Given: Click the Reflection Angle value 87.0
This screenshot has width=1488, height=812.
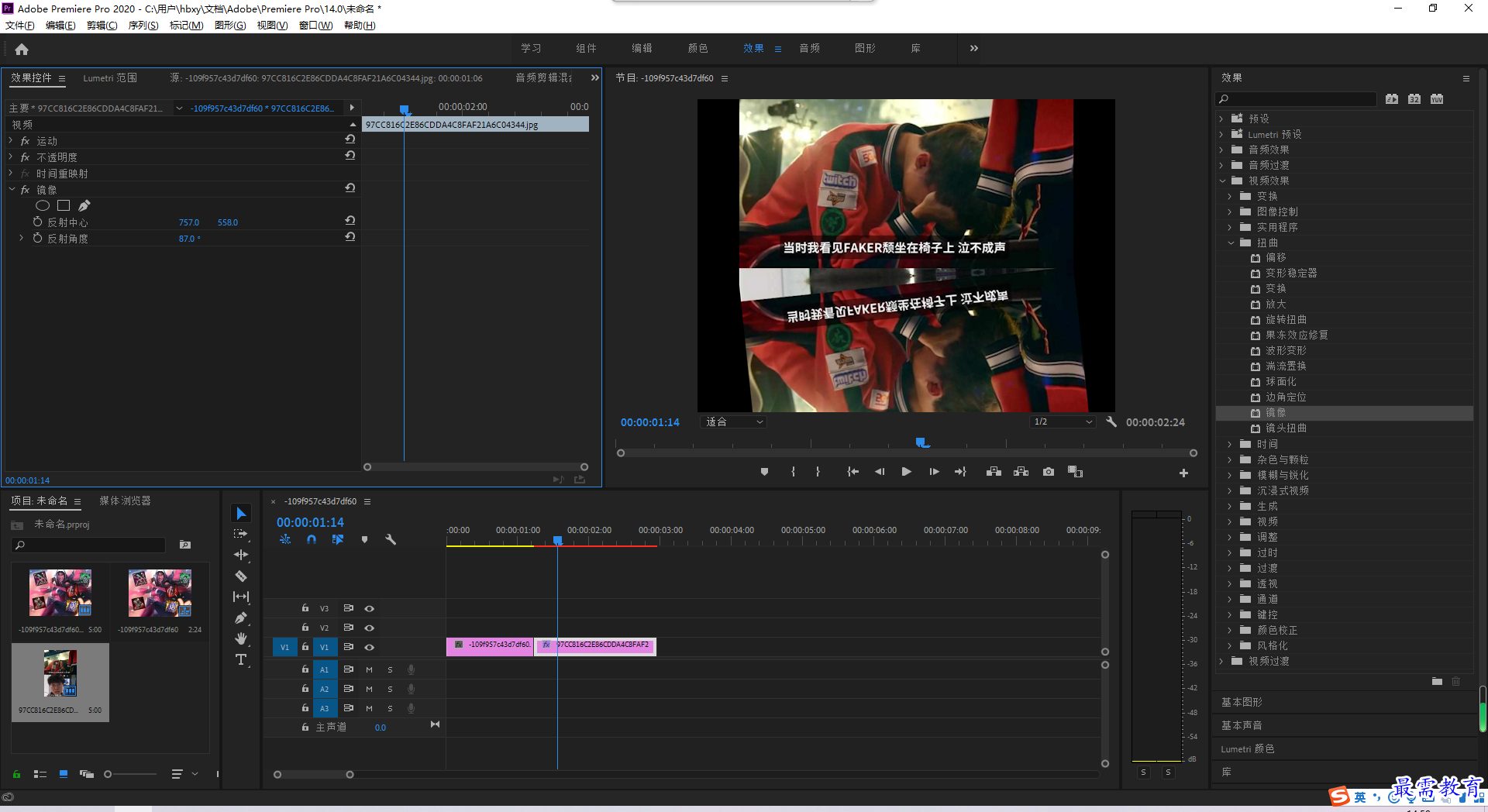Looking at the screenshot, I should [x=188, y=239].
